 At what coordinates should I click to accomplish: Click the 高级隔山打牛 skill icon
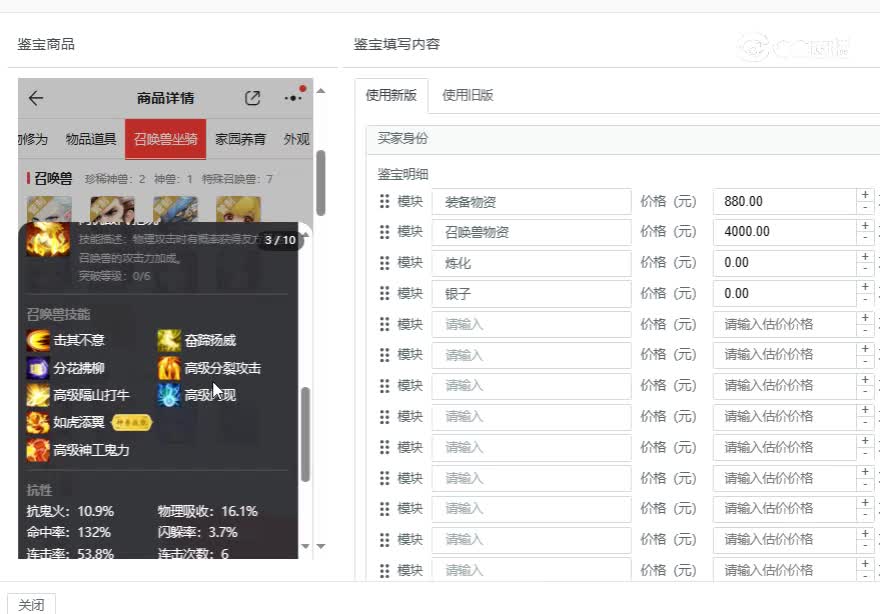[x=38, y=395]
